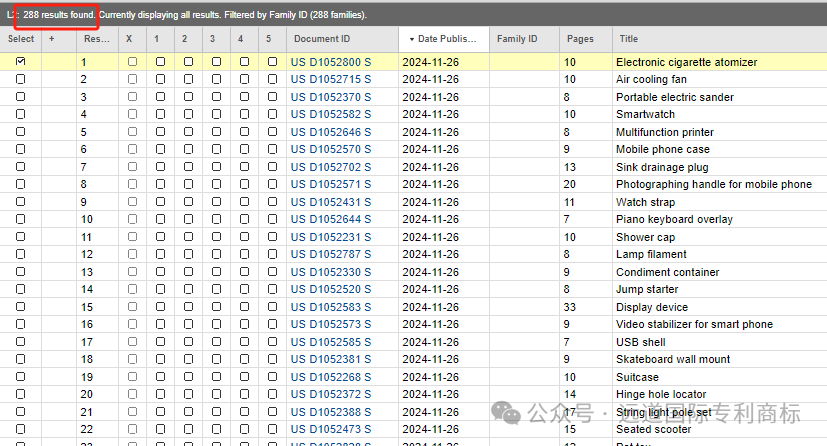Viewport: 827px width, 446px height.
Task: Check column 3 box for Shower cap row
Action: (216, 237)
